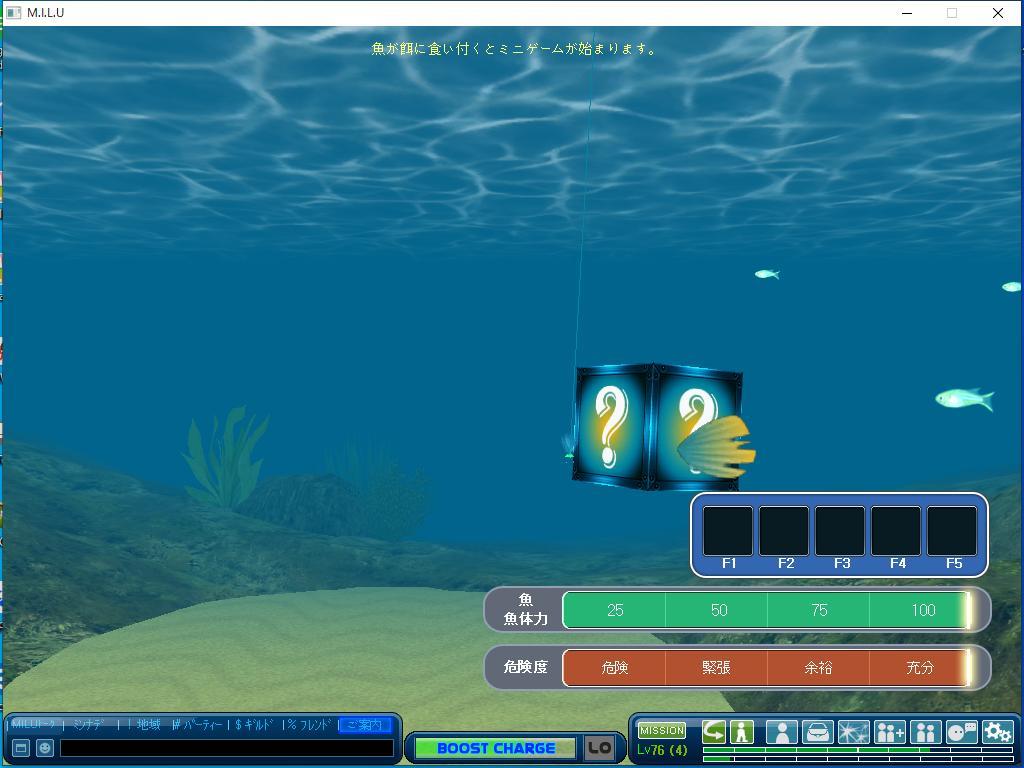Toggle the LO boost mode button
This screenshot has width=1024, height=768.
[599, 748]
